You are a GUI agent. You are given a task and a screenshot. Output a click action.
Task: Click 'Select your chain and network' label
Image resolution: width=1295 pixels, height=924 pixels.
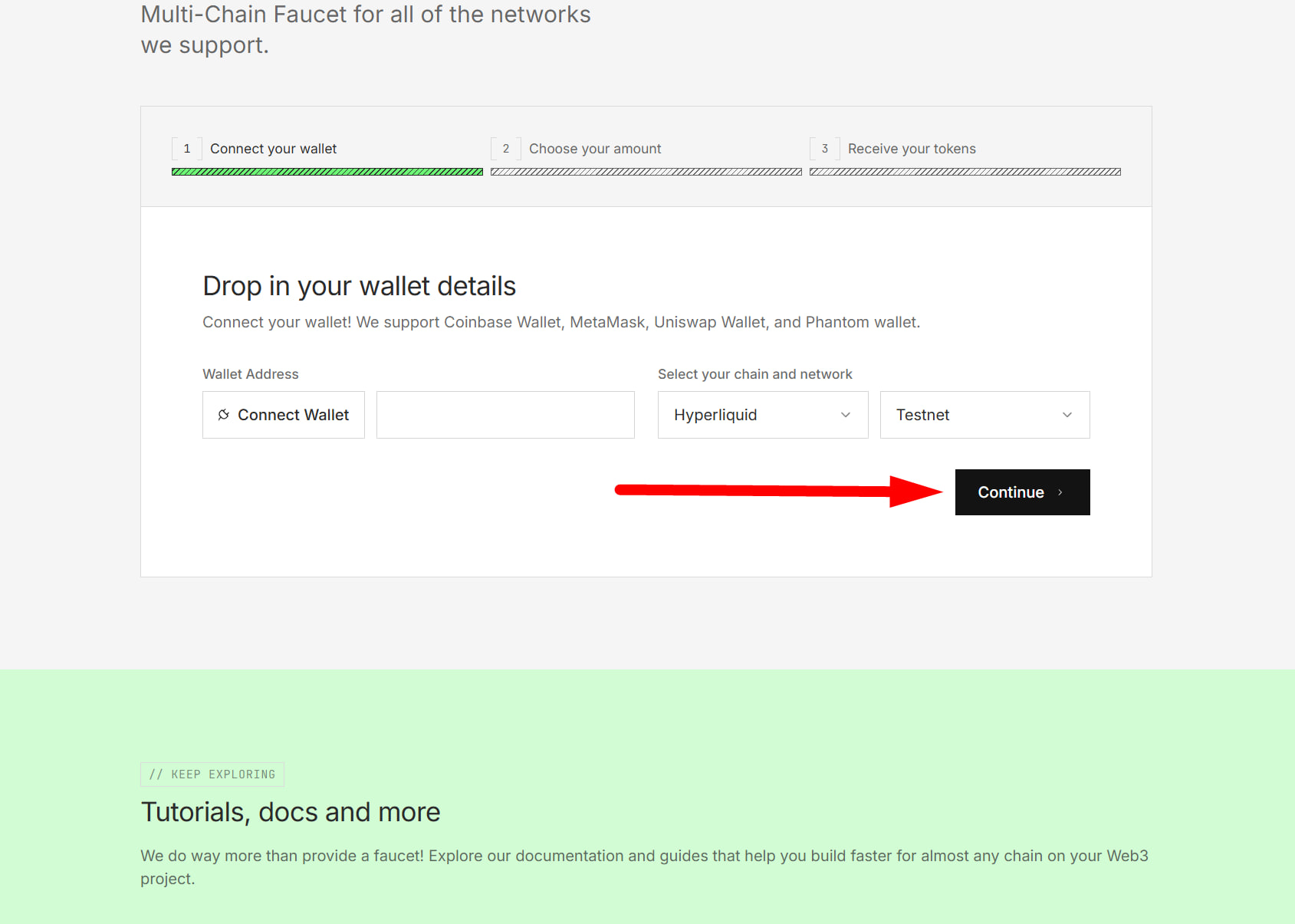tap(755, 374)
